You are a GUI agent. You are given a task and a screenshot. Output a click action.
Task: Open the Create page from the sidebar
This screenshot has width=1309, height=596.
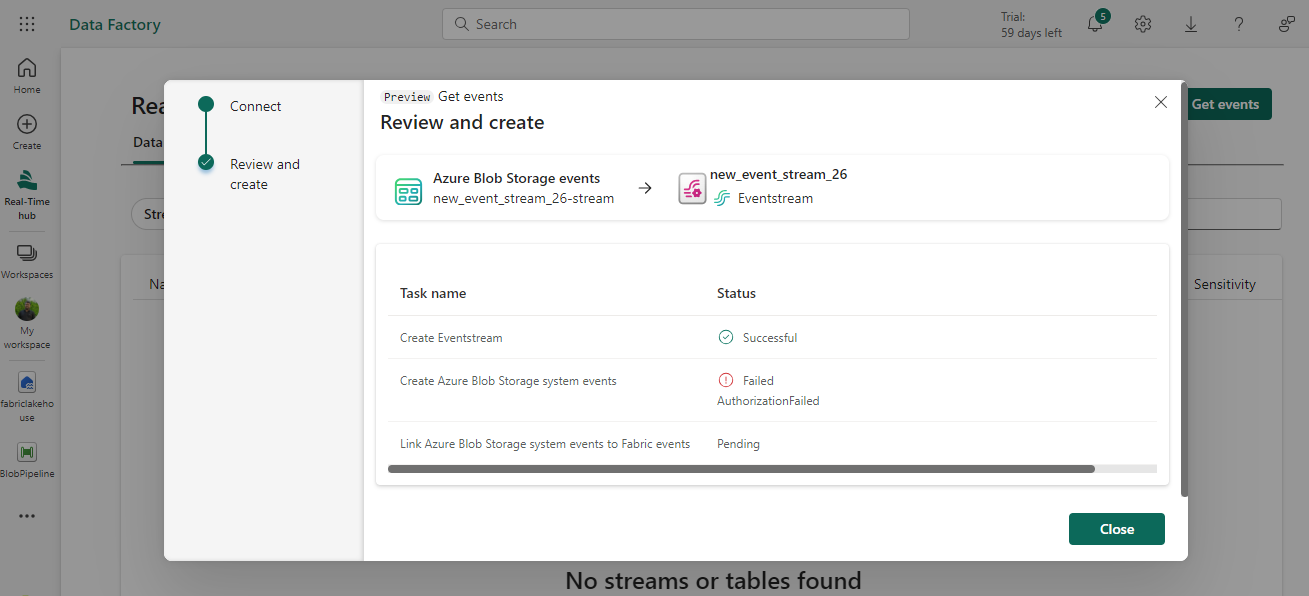(27, 132)
